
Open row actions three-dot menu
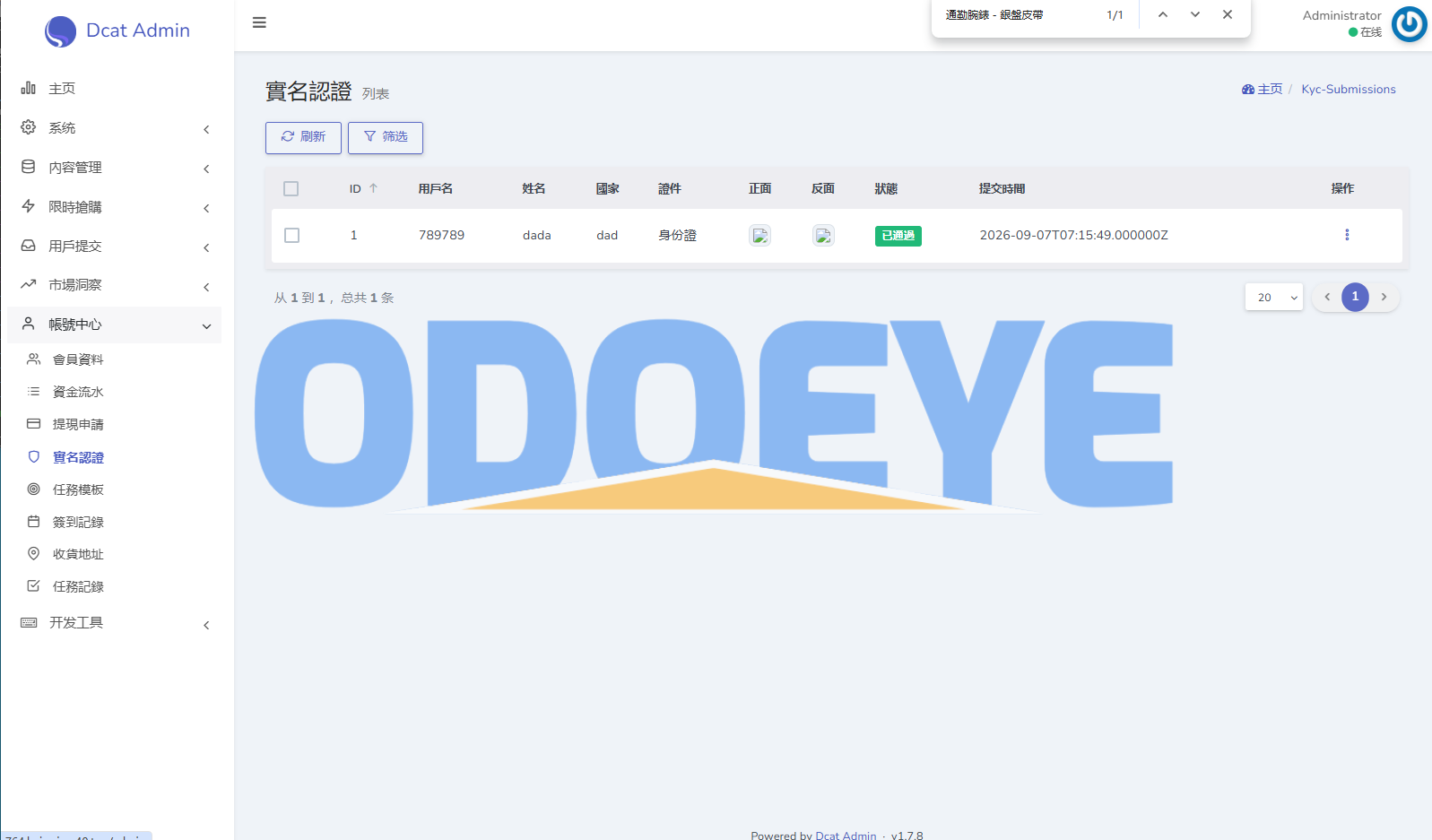[1347, 235]
